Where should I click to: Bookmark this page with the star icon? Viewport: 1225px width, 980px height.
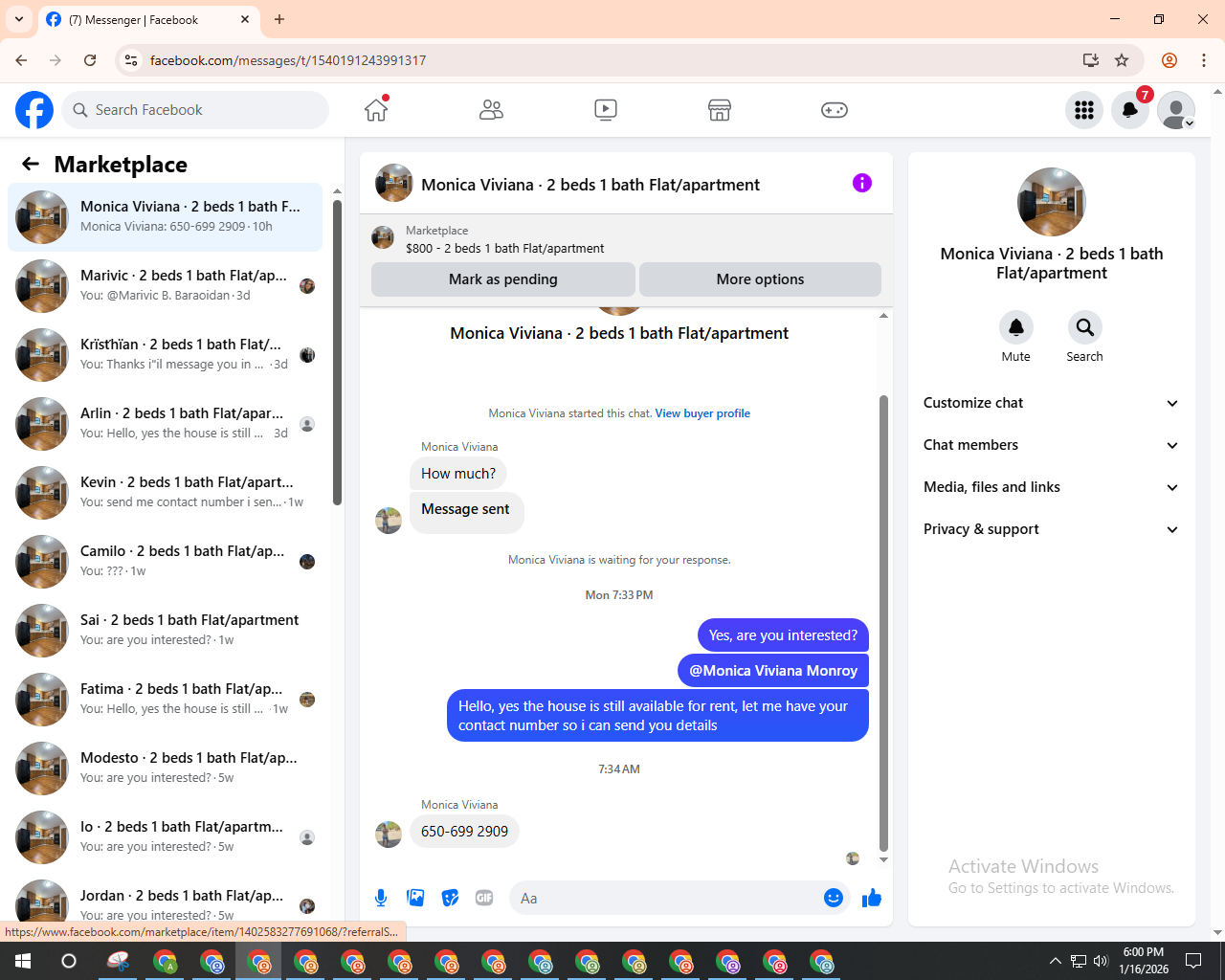tap(1122, 60)
